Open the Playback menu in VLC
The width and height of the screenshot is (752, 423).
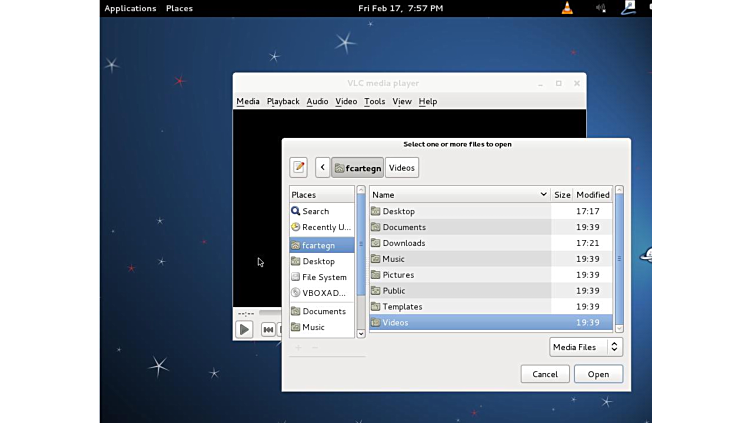(x=283, y=101)
